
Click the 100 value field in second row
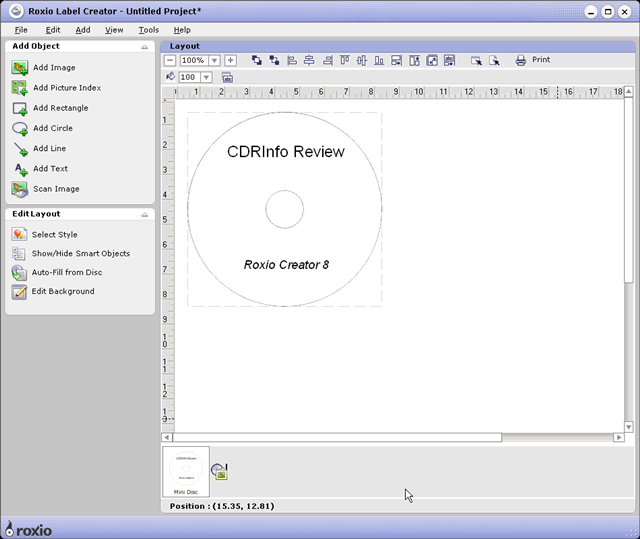pos(189,77)
